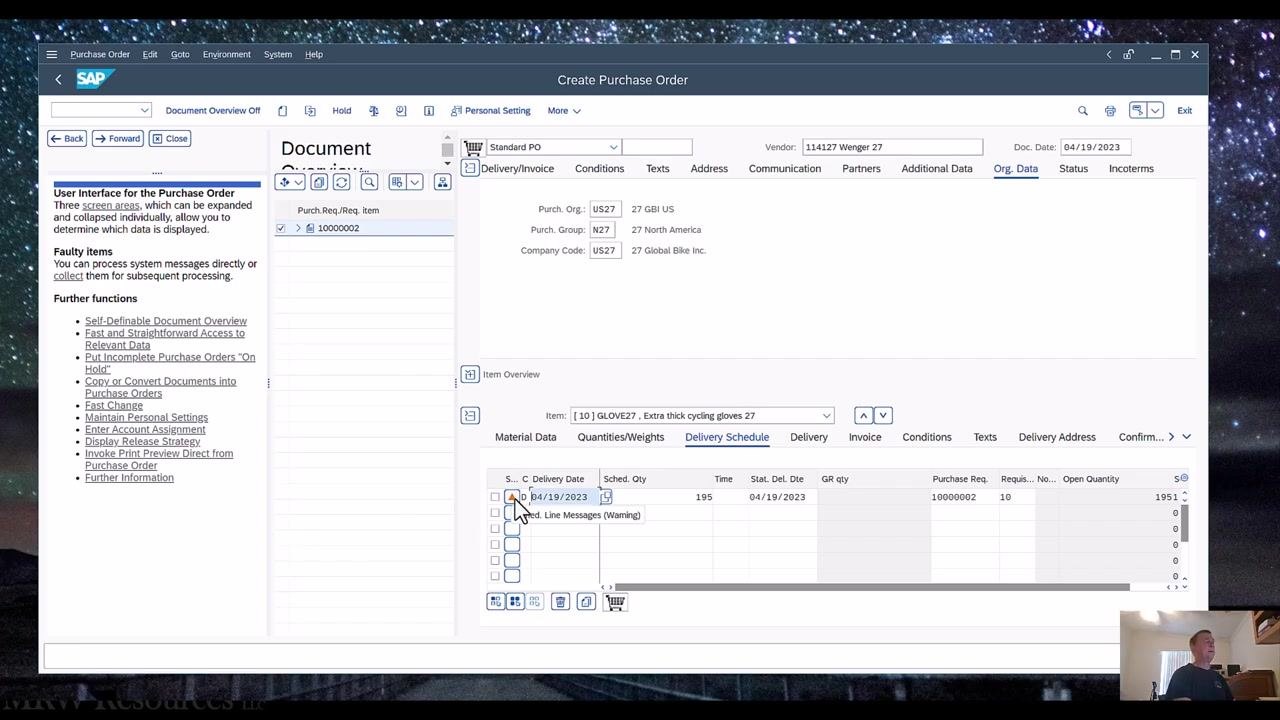Collapse the header section toggle icon
This screenshot has width=1280, height=720.
click(x=470, y=168)
